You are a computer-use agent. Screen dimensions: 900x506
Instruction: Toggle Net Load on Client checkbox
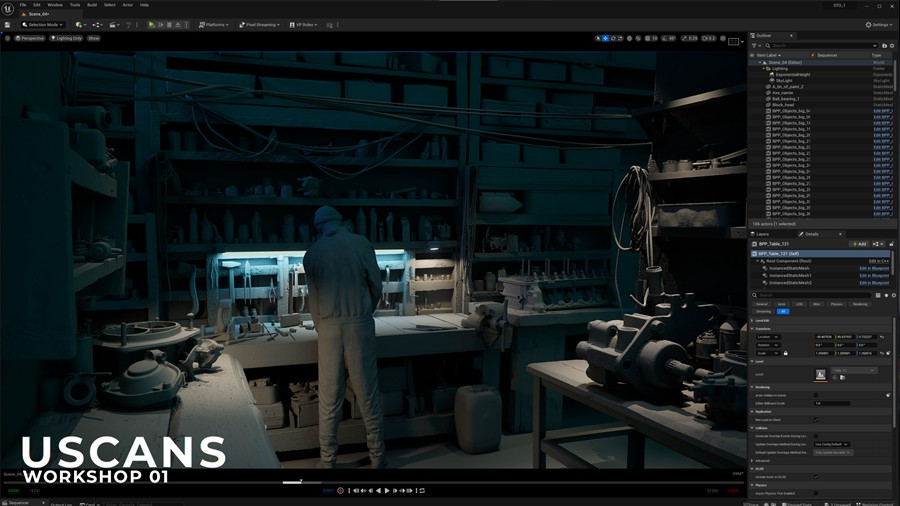(816, 420)
